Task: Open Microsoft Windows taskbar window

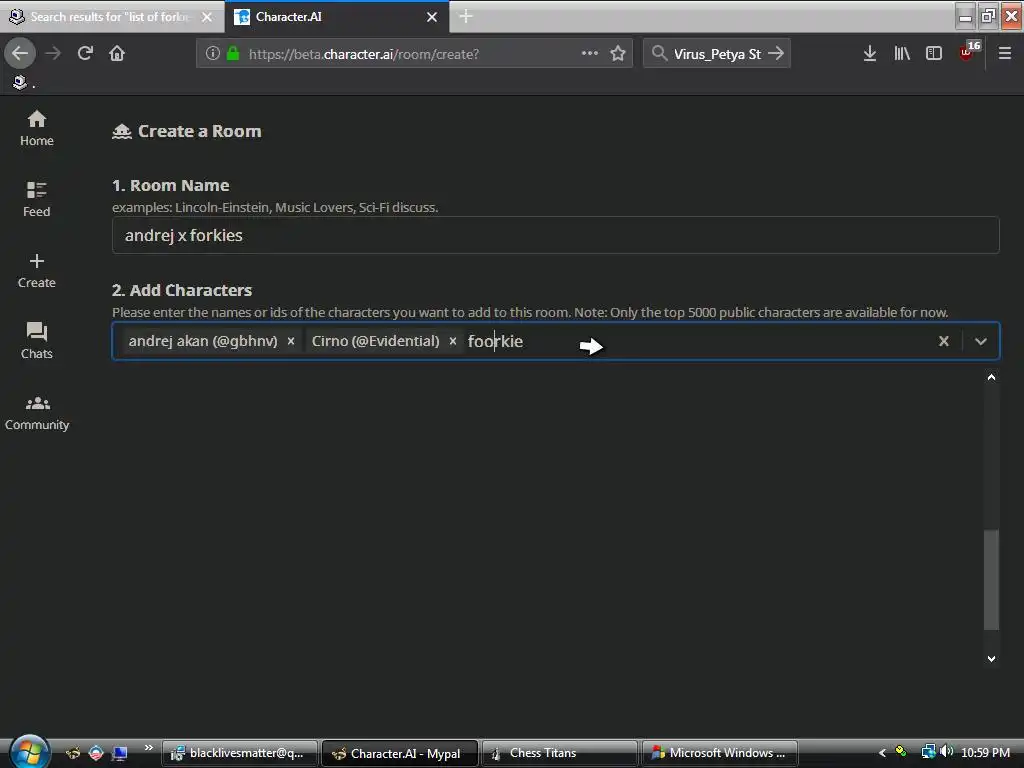Action: pyautogui.click(x=720, y=753)
